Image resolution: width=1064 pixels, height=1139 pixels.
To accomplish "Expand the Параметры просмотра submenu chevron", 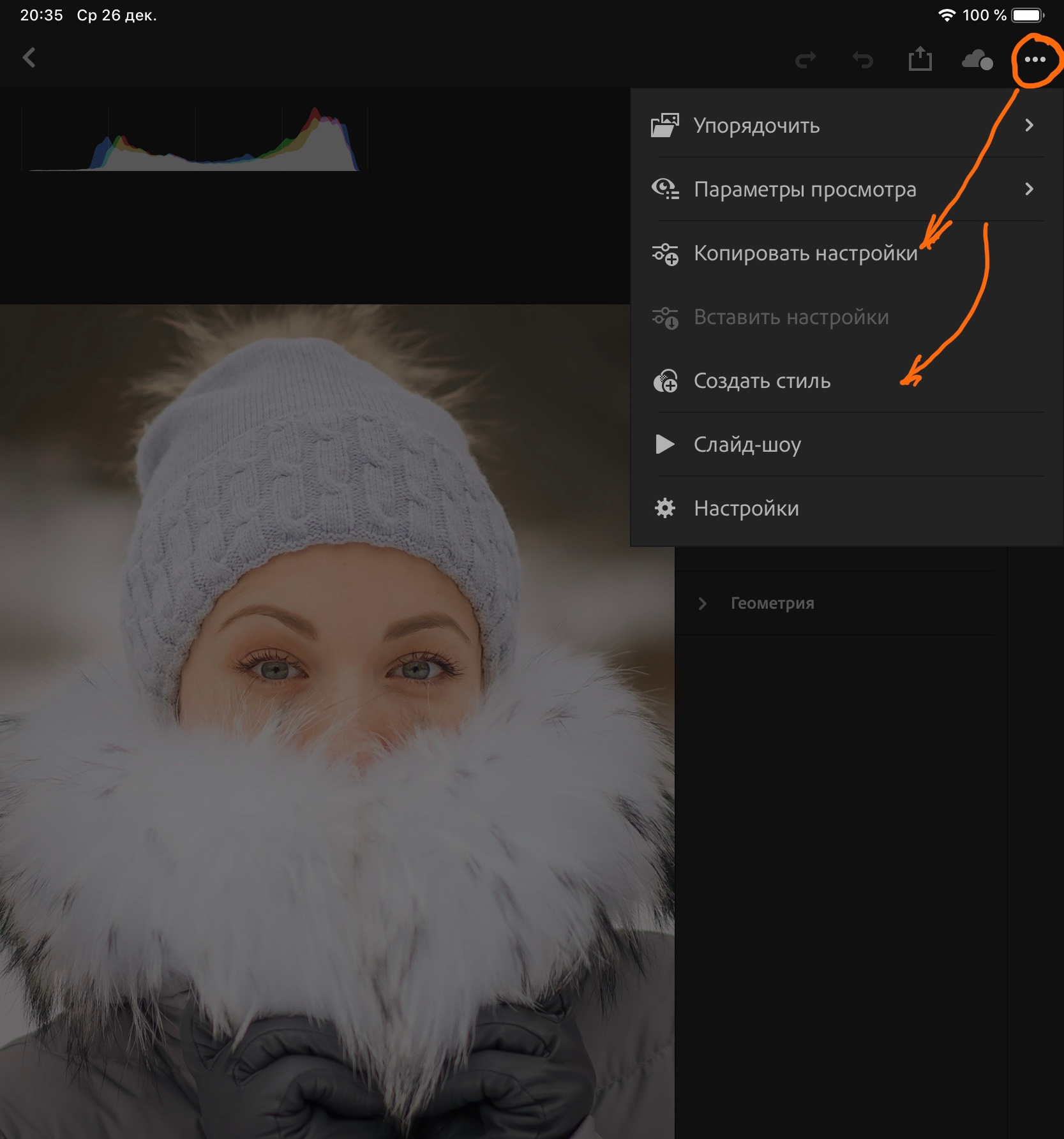I will (x=1030, y=190).
